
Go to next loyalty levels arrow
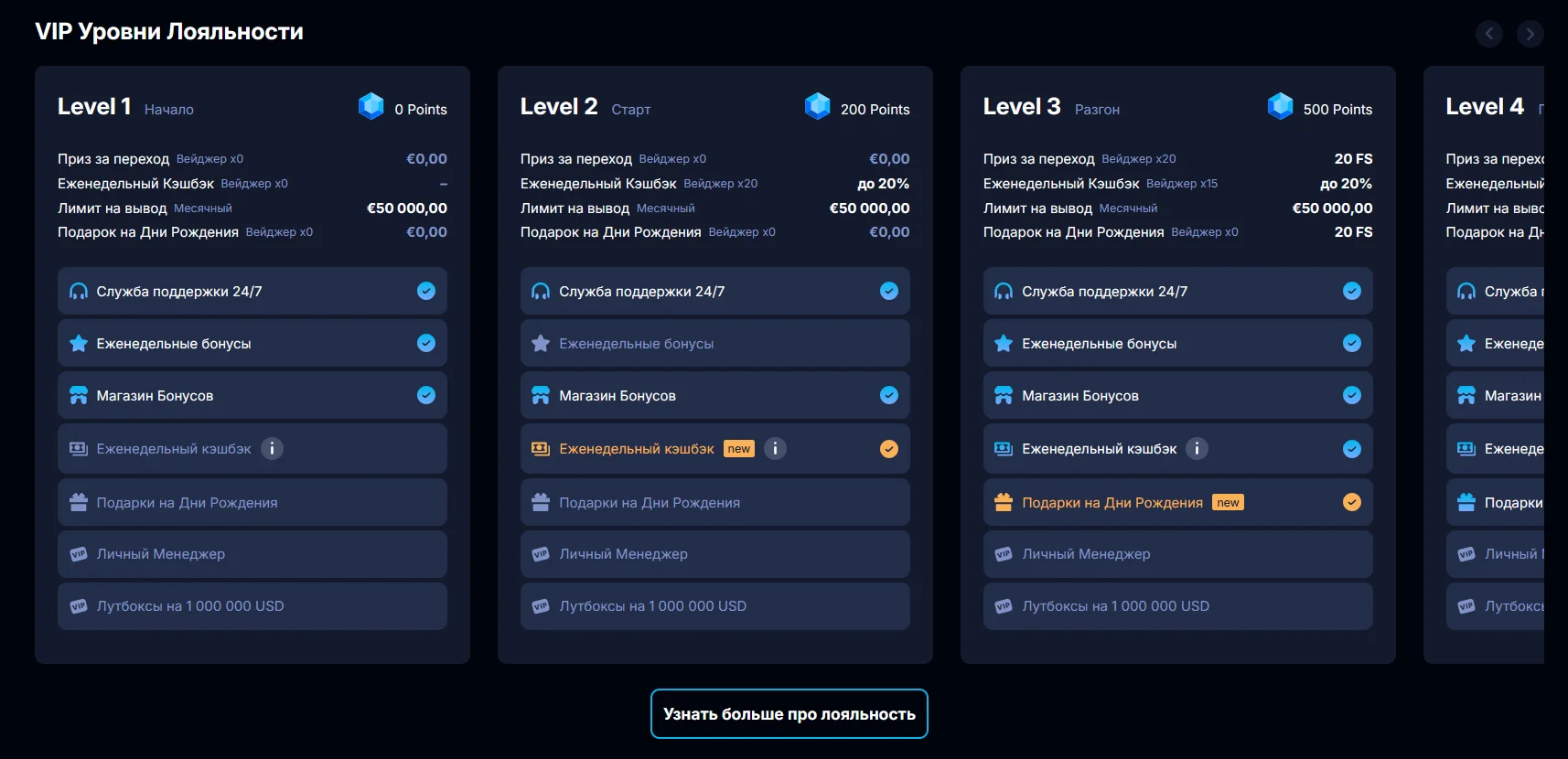[x=1530, y=34]
